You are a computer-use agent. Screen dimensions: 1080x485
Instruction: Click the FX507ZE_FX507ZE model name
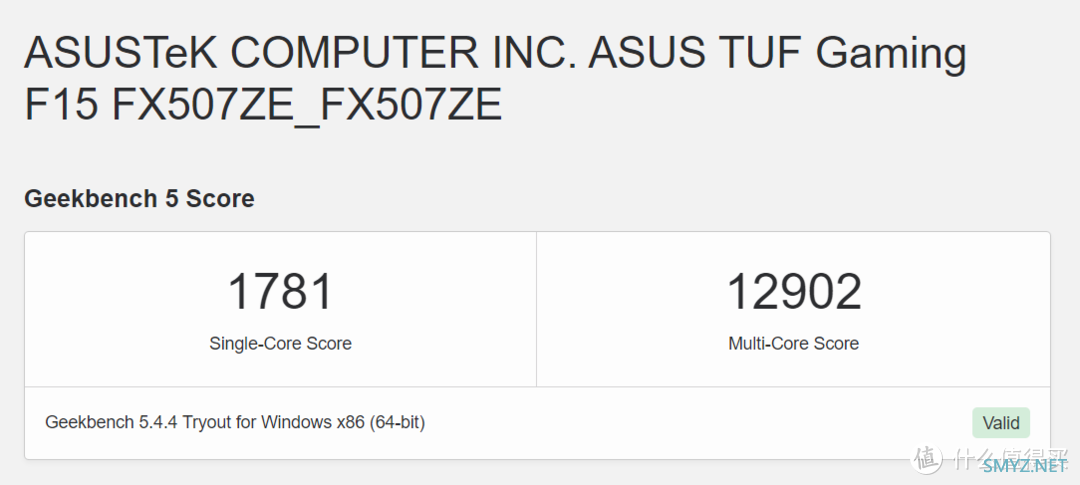point(306,106)
